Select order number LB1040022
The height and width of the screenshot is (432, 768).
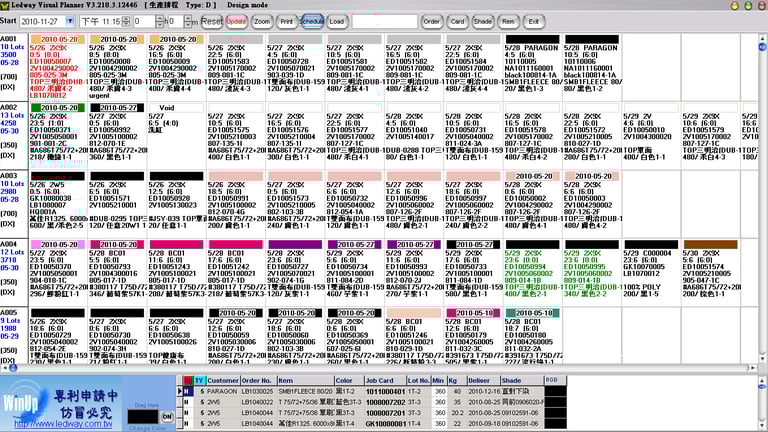tap(258, 402)
